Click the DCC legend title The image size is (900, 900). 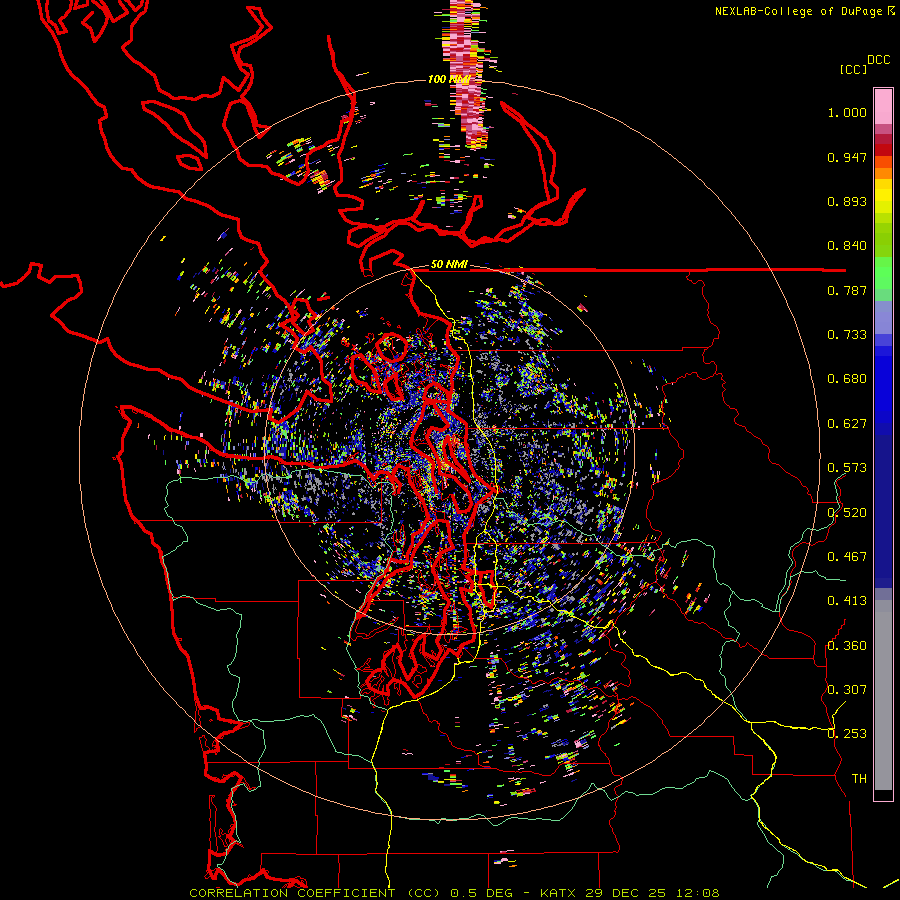coord(879,60)
